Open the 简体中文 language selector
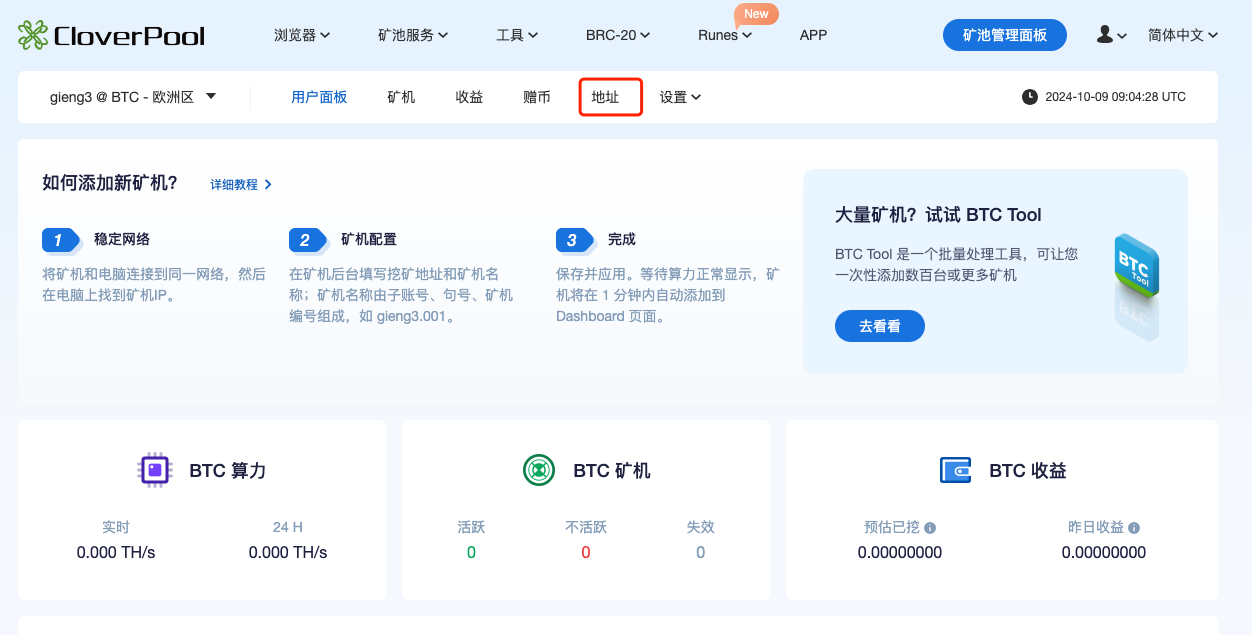Image resolution: width=1252 pixels, height=635 pixels. (x=1183, y=35)
